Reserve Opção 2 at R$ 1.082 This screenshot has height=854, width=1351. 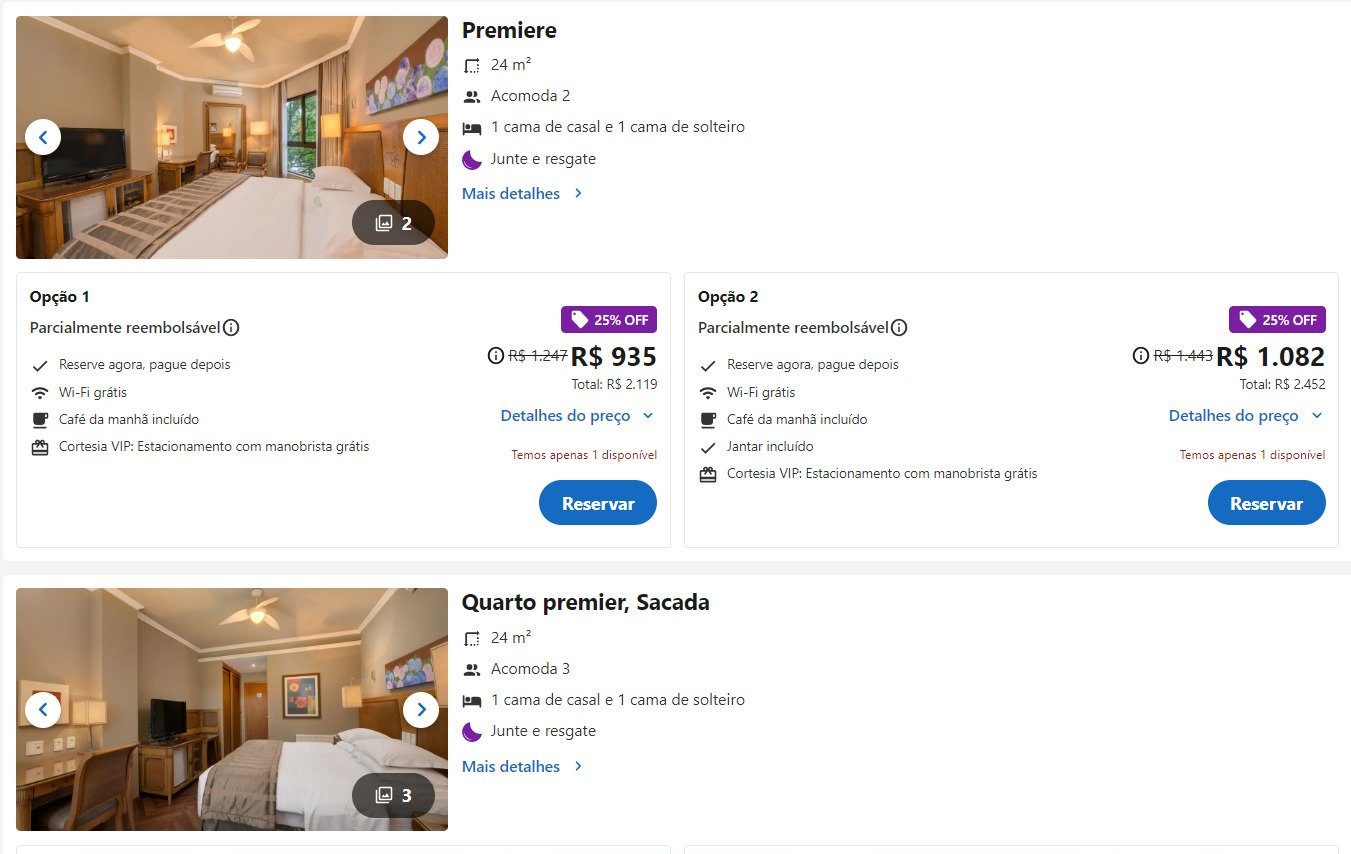1266,503
